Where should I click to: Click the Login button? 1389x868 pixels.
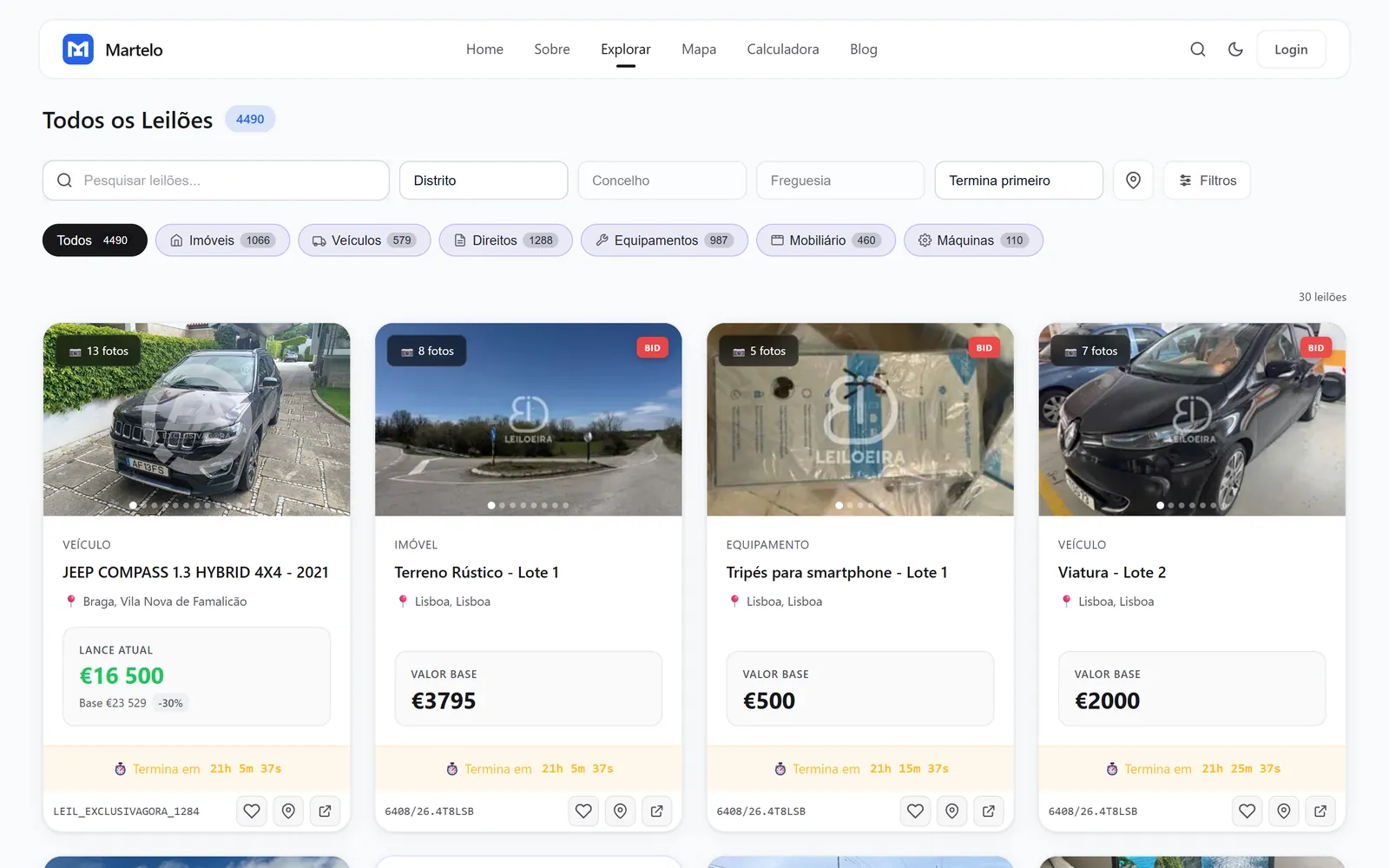(1291, 49)
